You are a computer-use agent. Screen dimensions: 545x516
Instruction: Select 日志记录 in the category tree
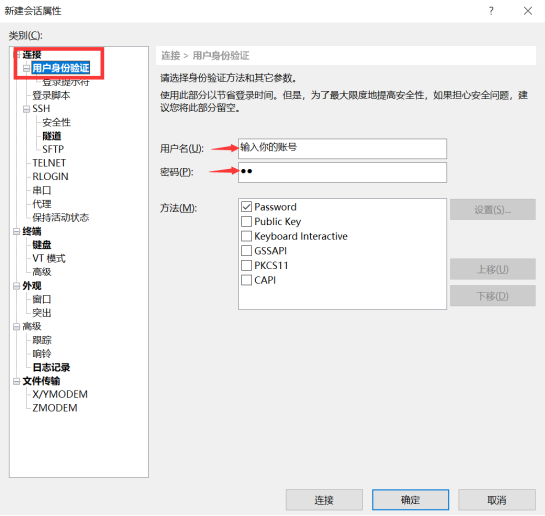[x=51, y=367]
